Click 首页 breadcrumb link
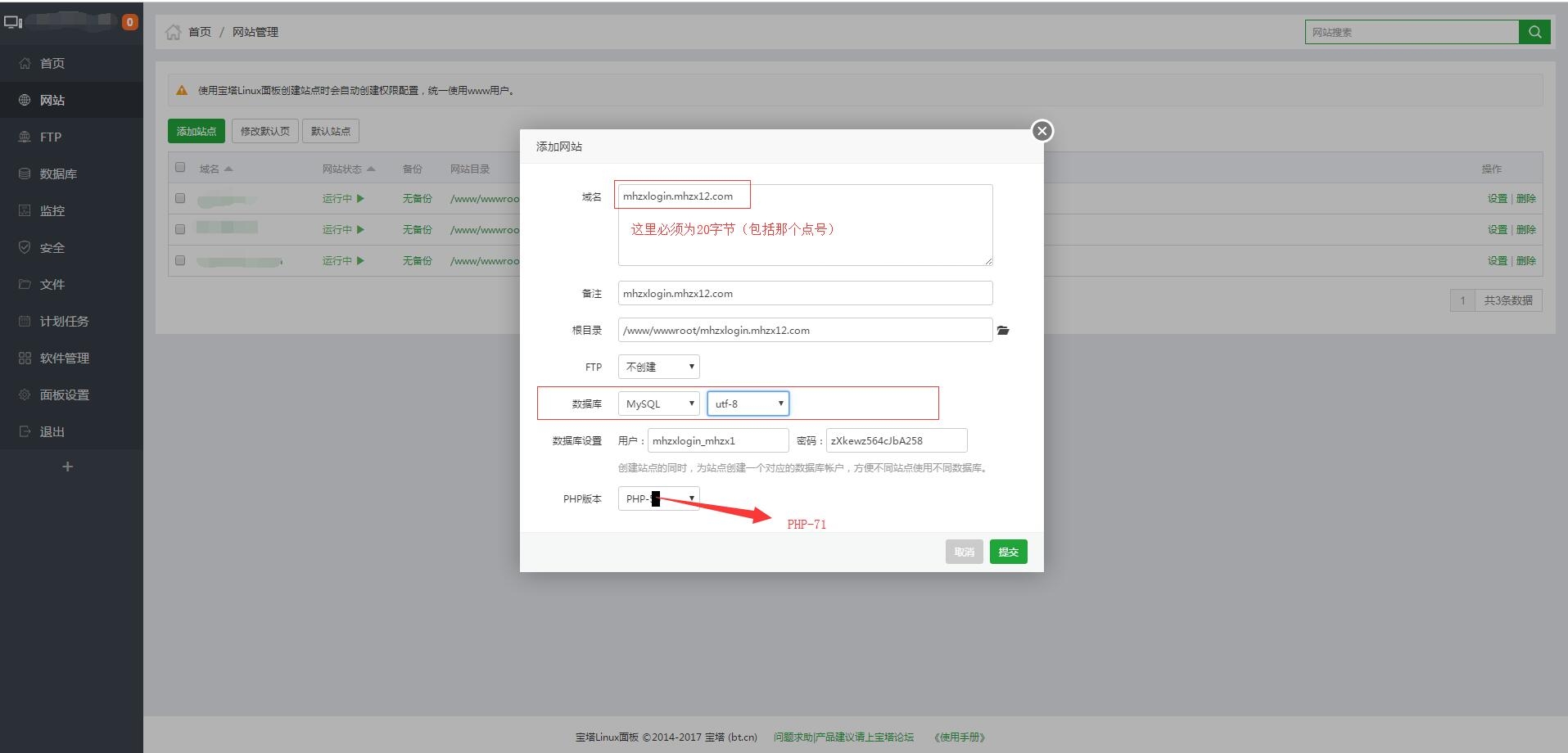The height and width of the screenshot is (753, 1568). 200,32
